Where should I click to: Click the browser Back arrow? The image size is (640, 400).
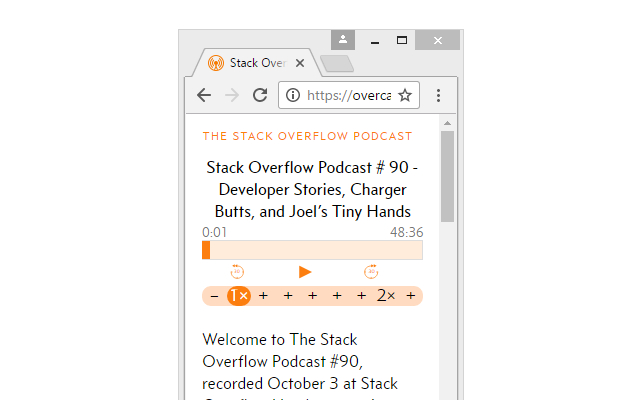pos(204,96)
